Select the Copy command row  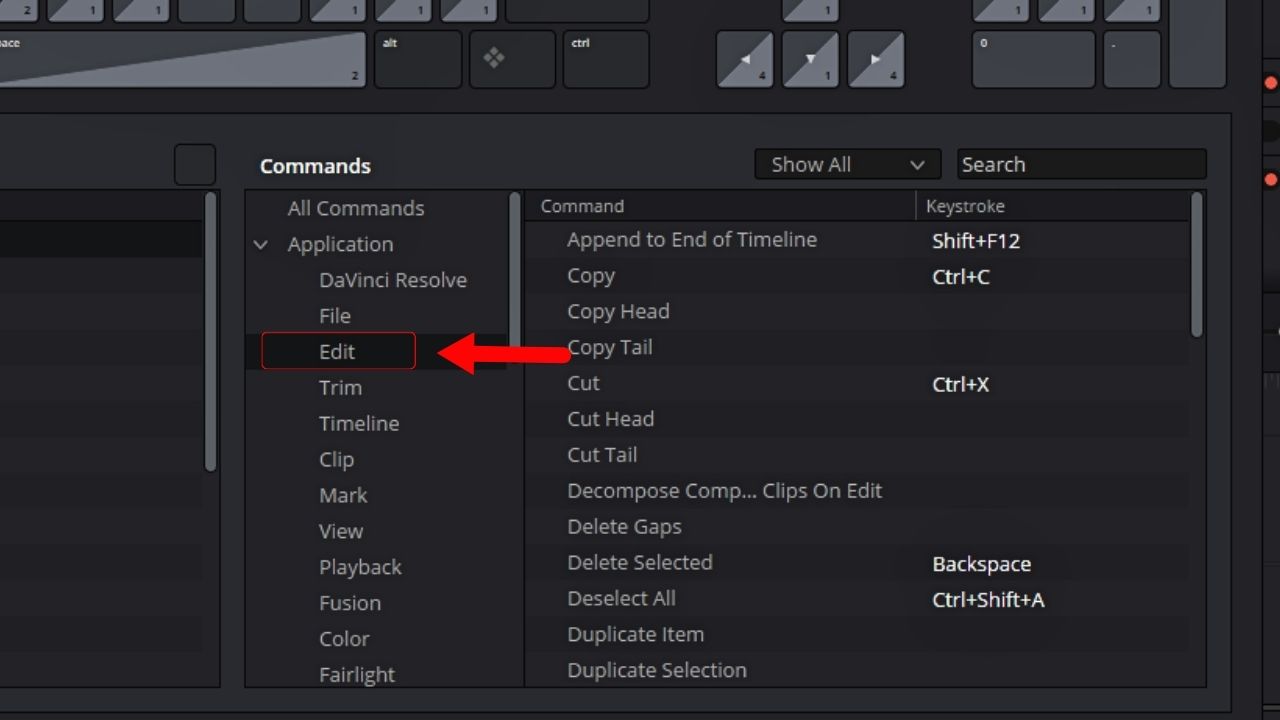[x=590, y=276]
